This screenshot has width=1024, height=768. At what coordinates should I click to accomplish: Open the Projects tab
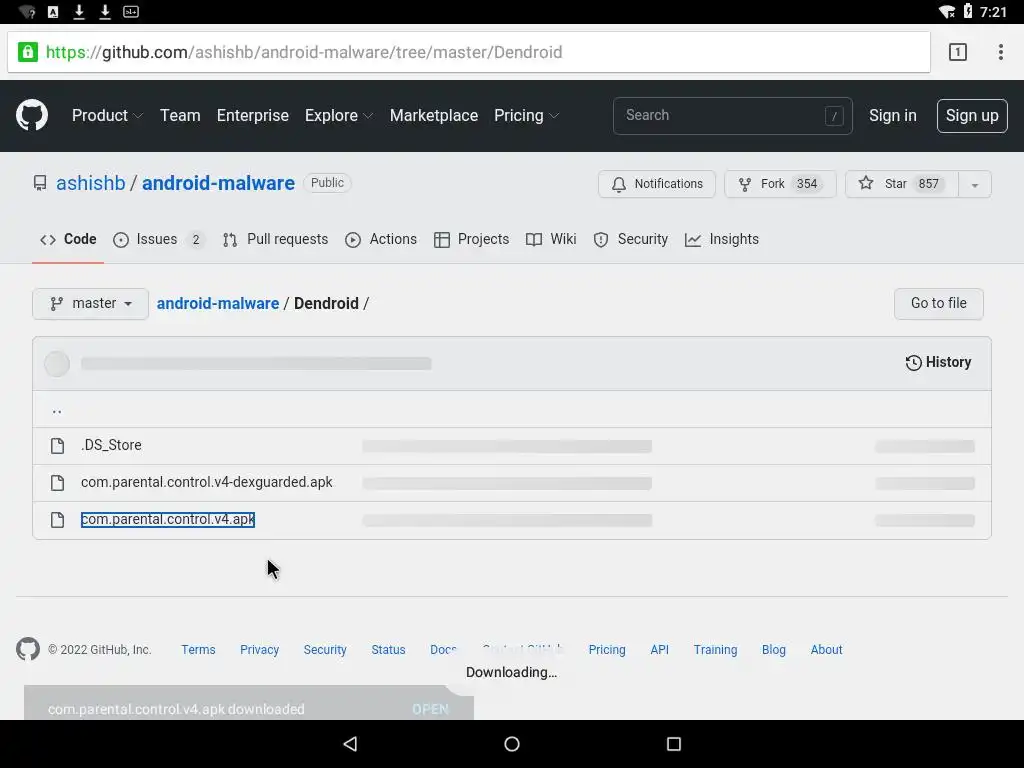pos(472,239)
